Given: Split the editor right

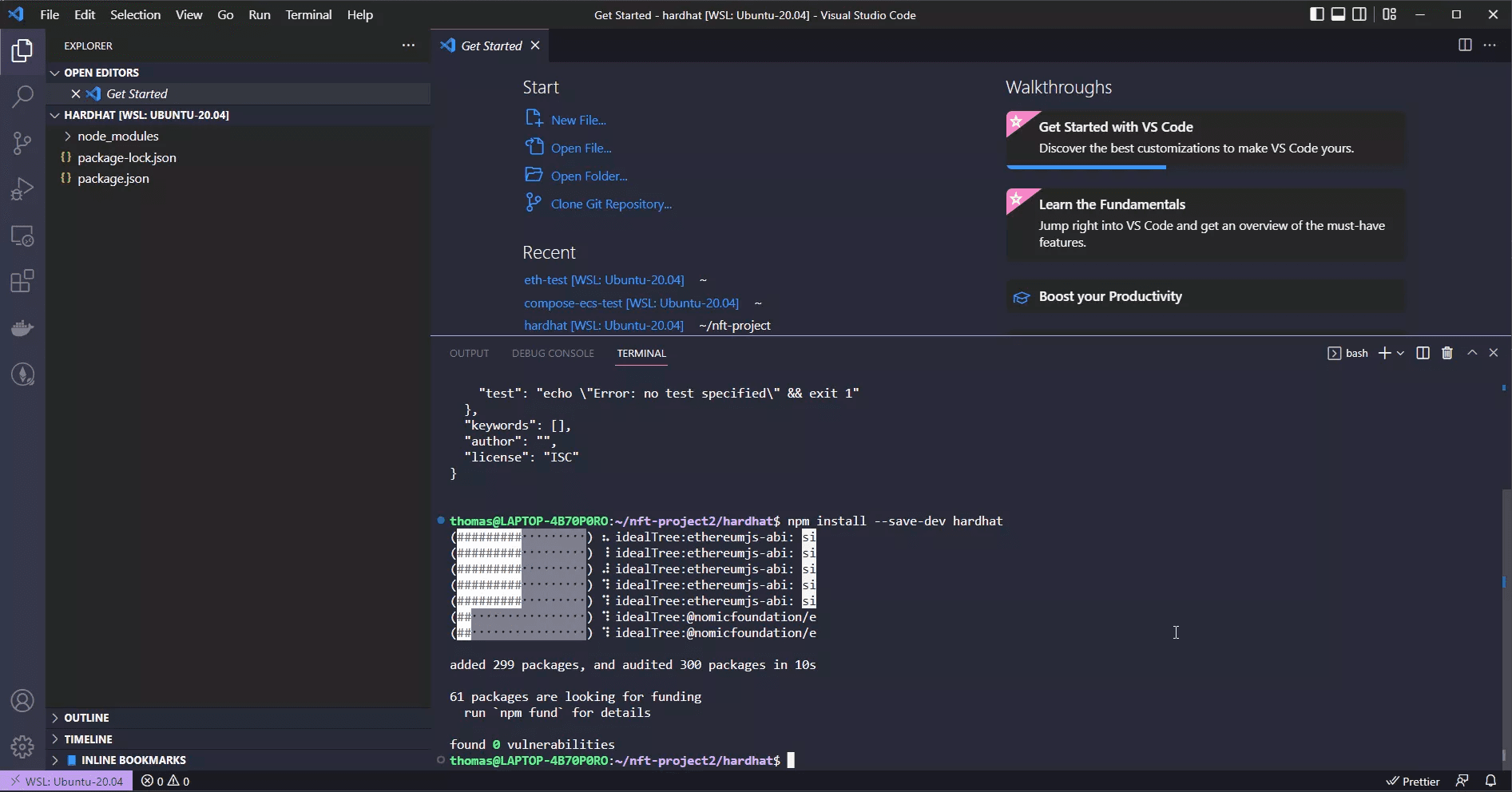Looking at the screenshot, I should tap(1465, 46).
